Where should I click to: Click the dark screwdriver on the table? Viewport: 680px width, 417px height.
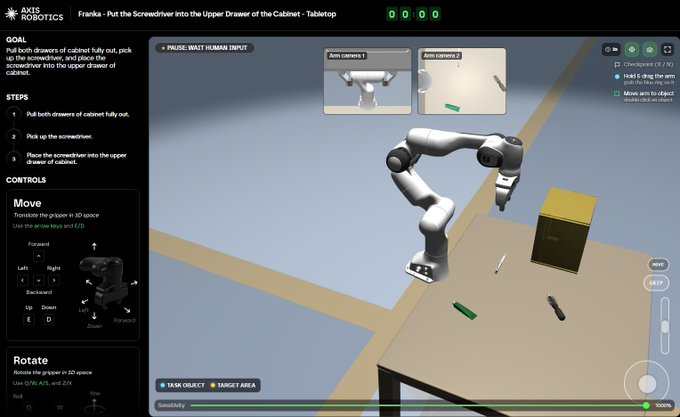[556, 307]
